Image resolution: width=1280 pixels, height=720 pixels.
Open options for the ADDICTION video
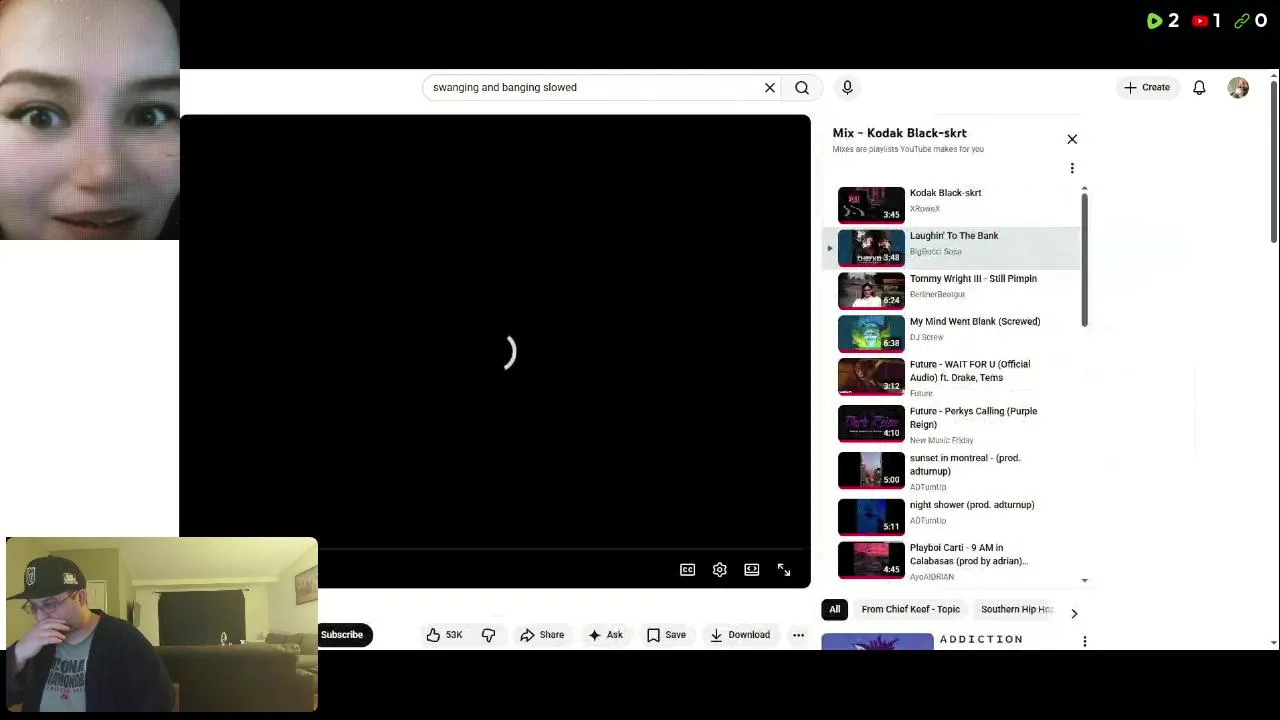point(1085,641)
